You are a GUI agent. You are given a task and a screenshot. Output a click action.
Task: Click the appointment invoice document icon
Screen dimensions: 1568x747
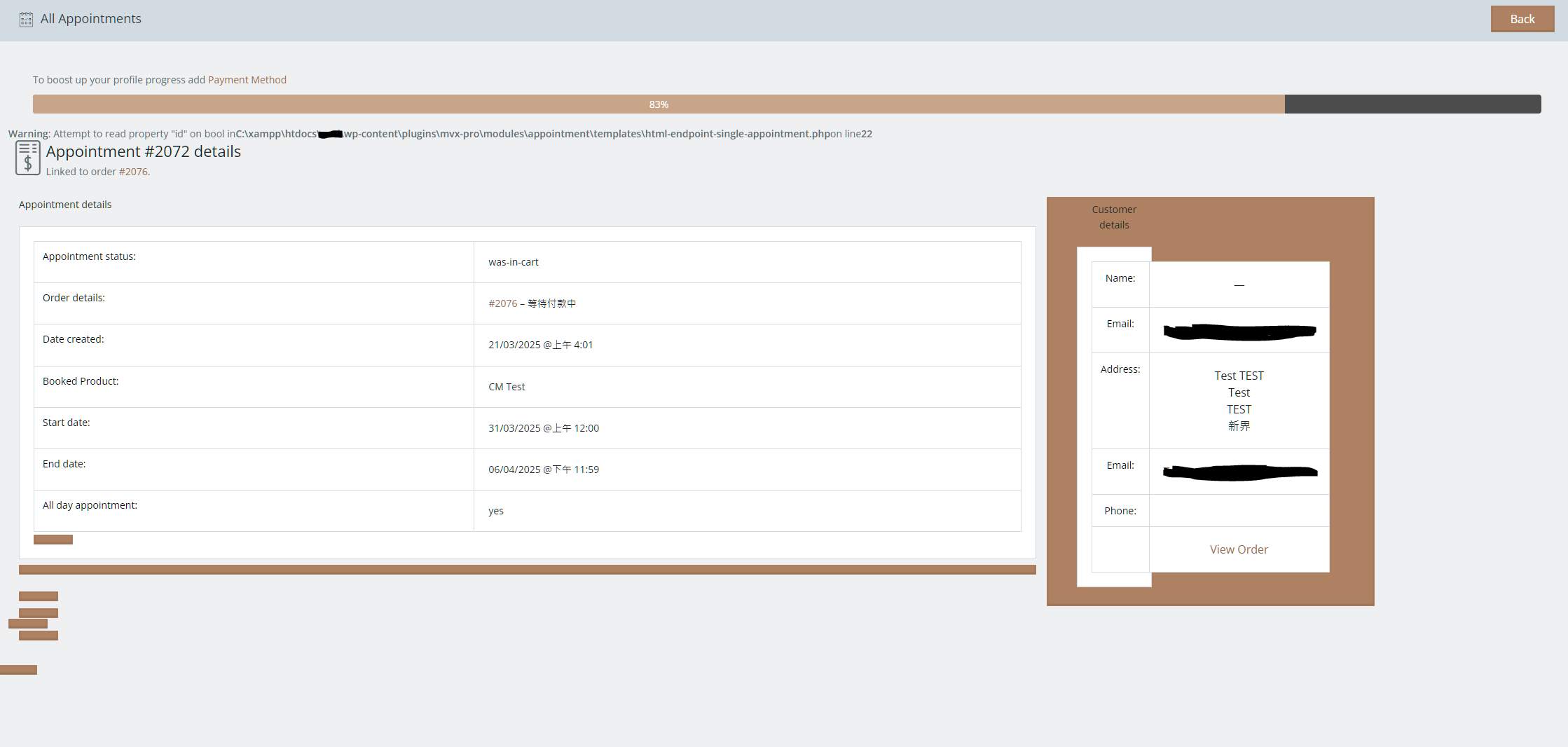pyautogui.click(x=27, y=158)
